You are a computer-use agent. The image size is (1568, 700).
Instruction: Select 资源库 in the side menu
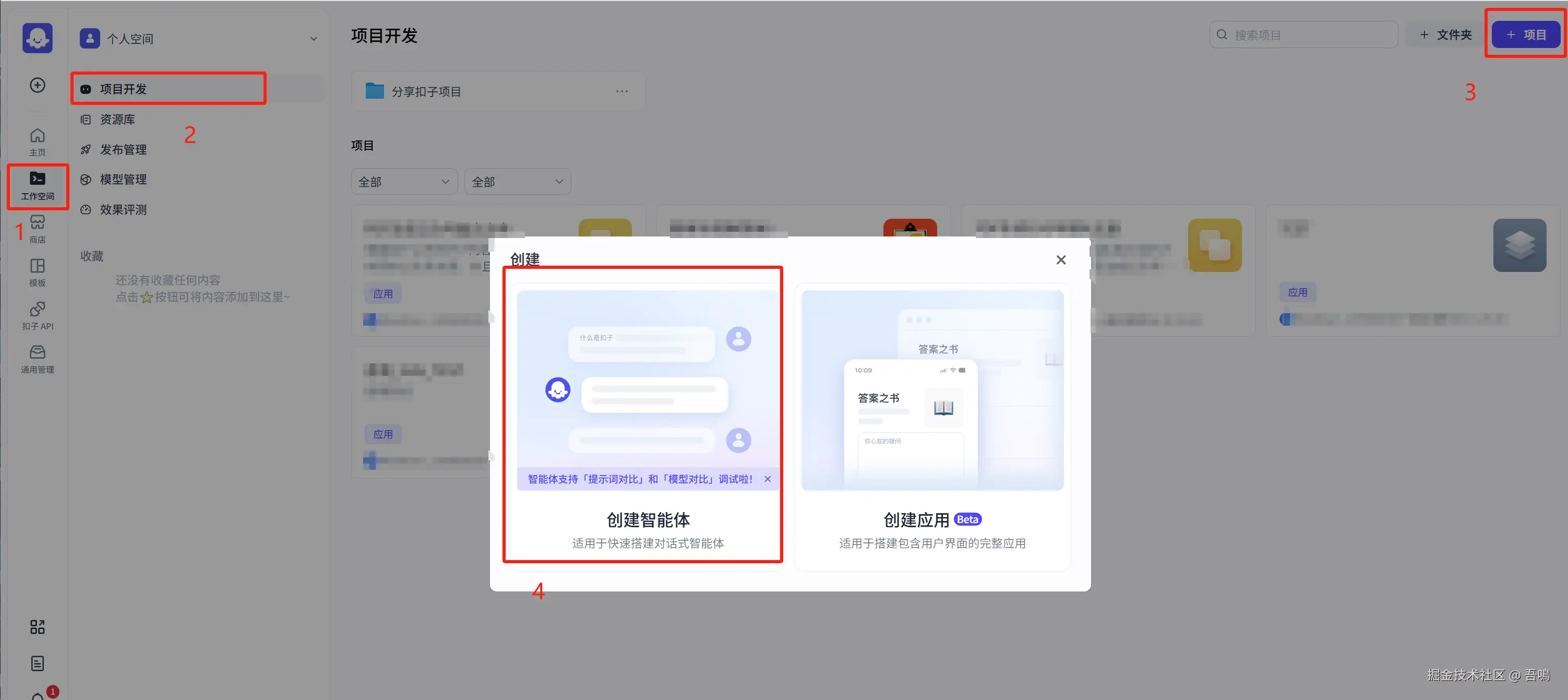(x=117, y=120)
